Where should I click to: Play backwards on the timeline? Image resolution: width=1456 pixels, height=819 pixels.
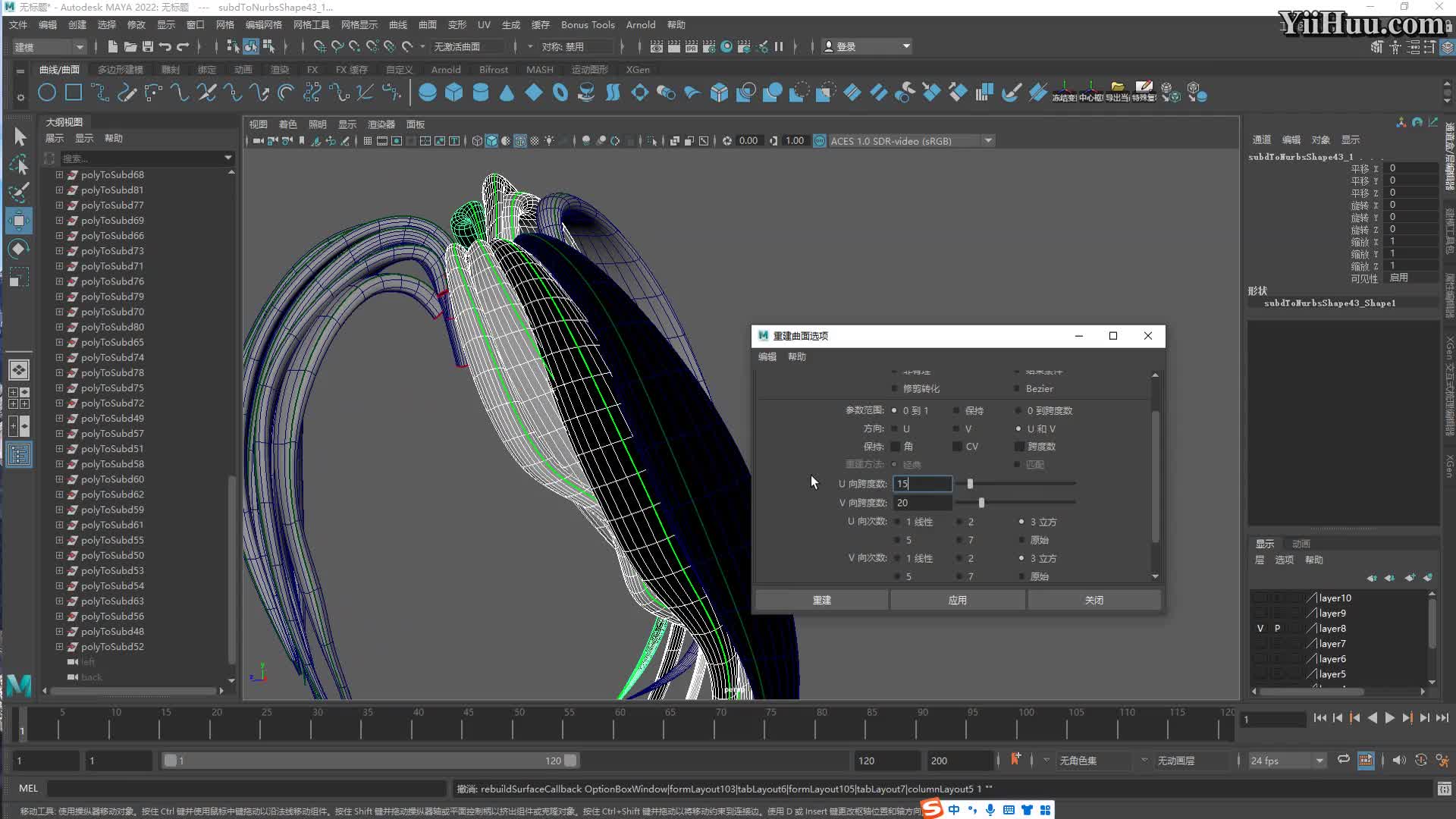(x=1373, y=718)
